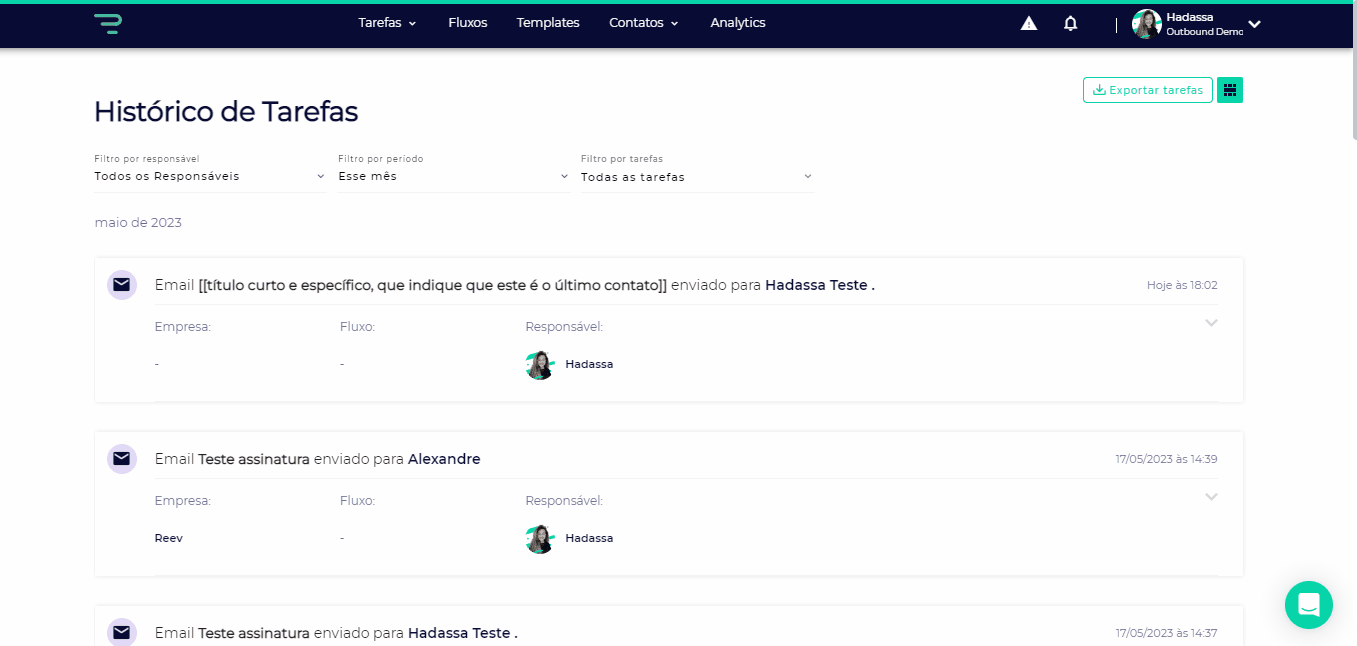Click the envelope icon of the 14:37 email task
1357x646 pixels.
[x=122, y=633]
